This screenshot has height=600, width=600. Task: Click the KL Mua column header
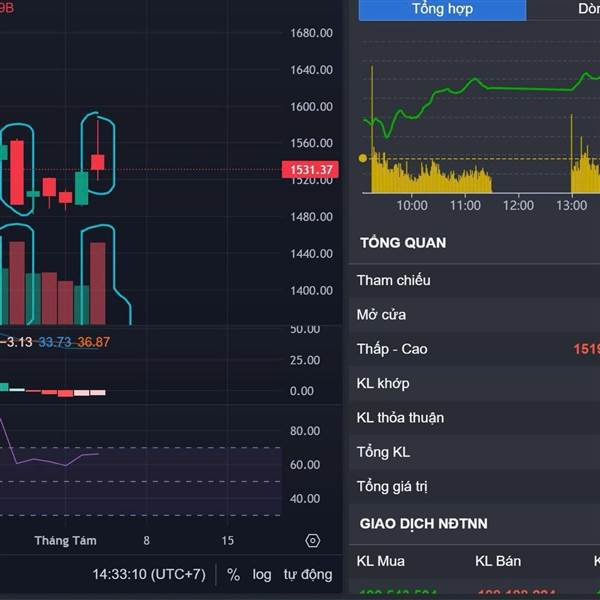click(x=381, y=561)
